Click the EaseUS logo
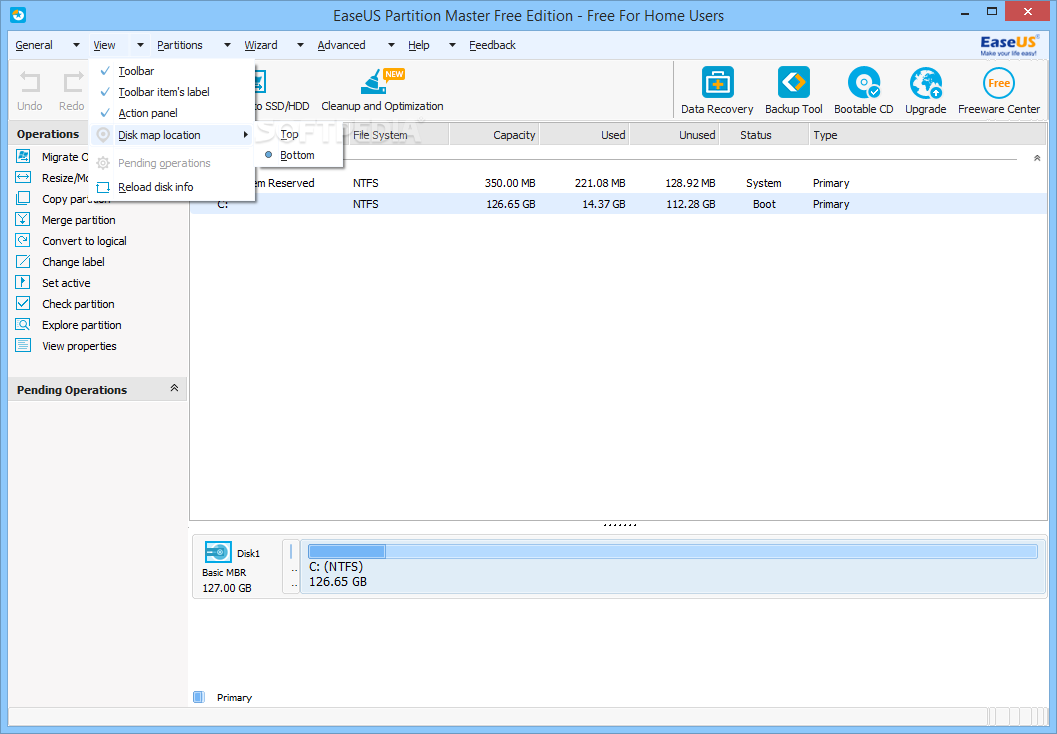This screenshot has width=1057, height=734. point(1009,45)
